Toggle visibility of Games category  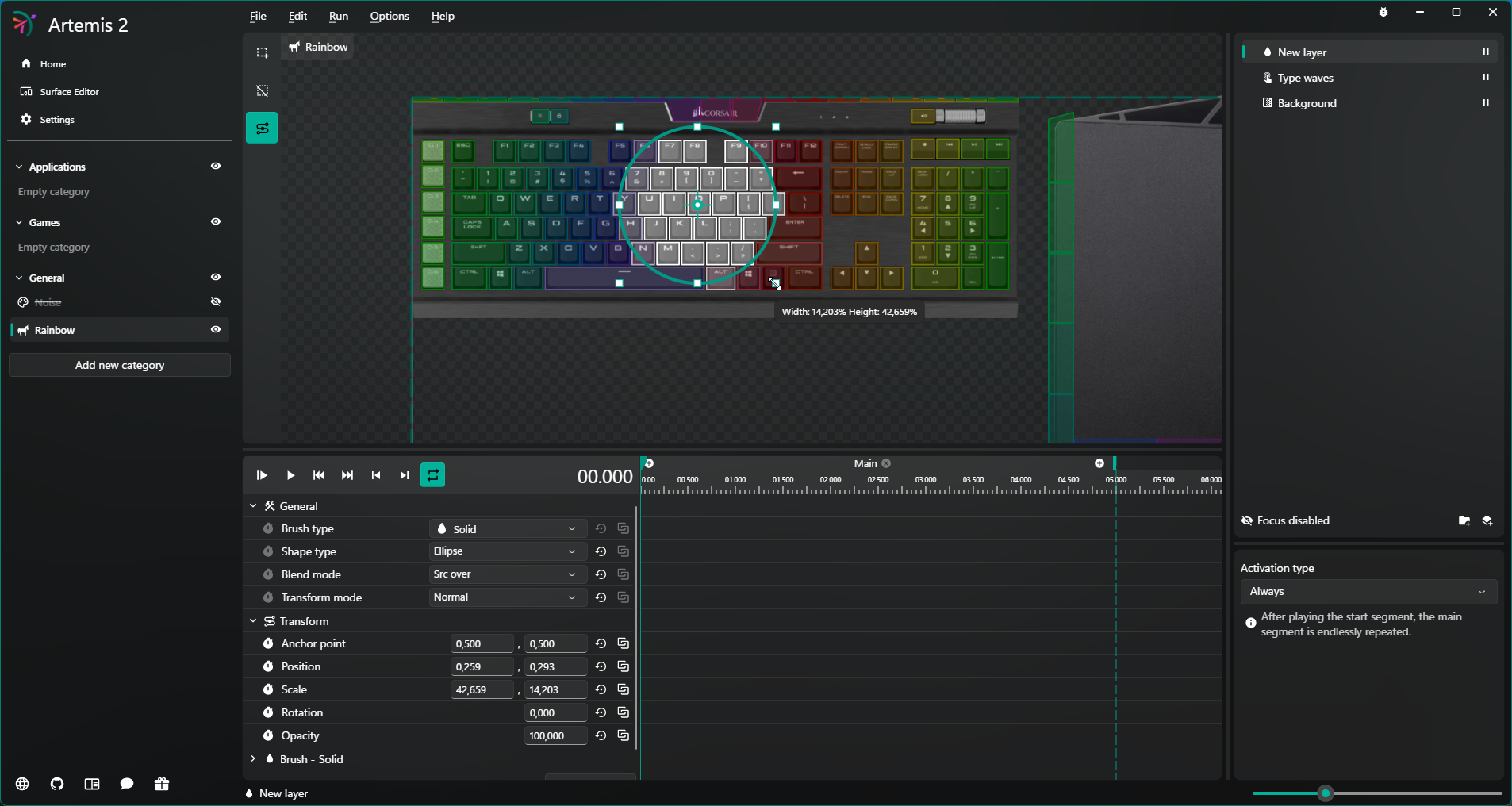[x=216, y=221]
